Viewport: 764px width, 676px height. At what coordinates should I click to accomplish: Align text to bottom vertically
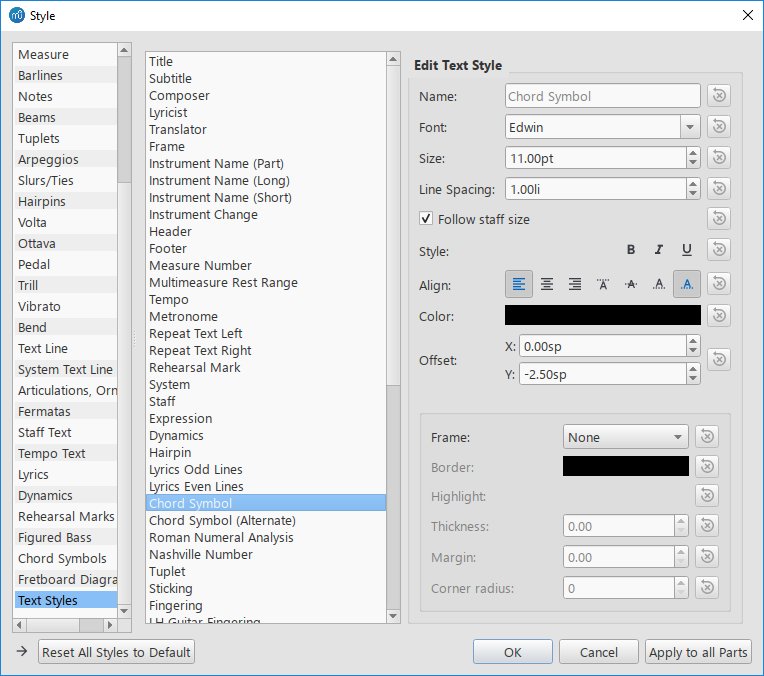tap(659, 284)
